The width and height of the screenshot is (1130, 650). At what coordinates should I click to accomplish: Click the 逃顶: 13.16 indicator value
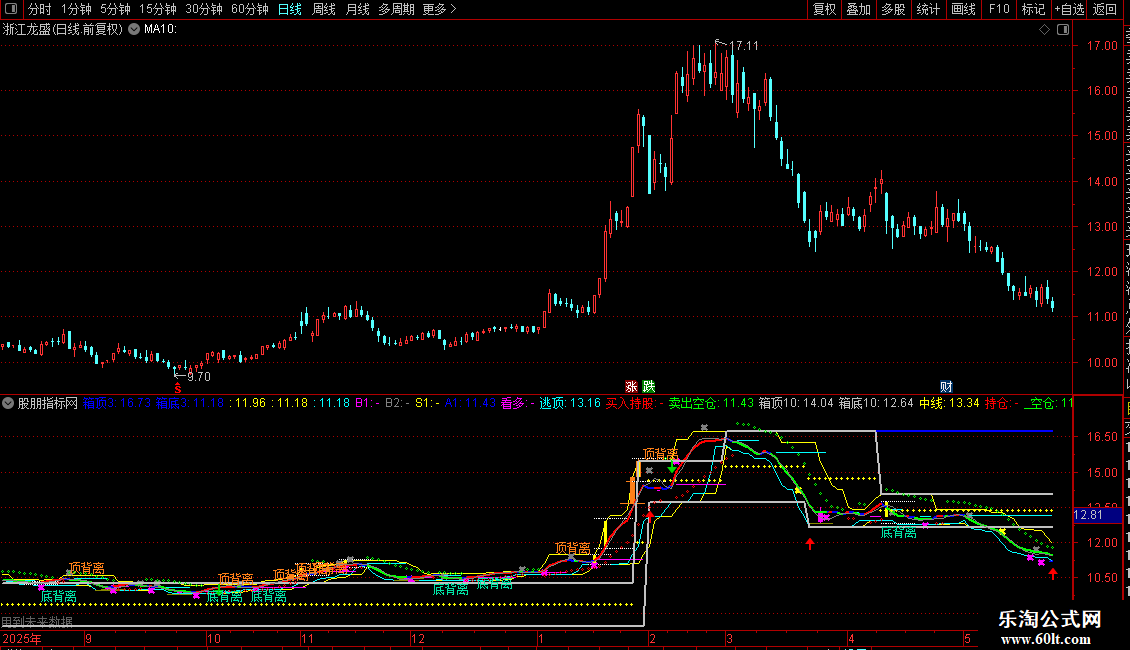pos(569,404)
